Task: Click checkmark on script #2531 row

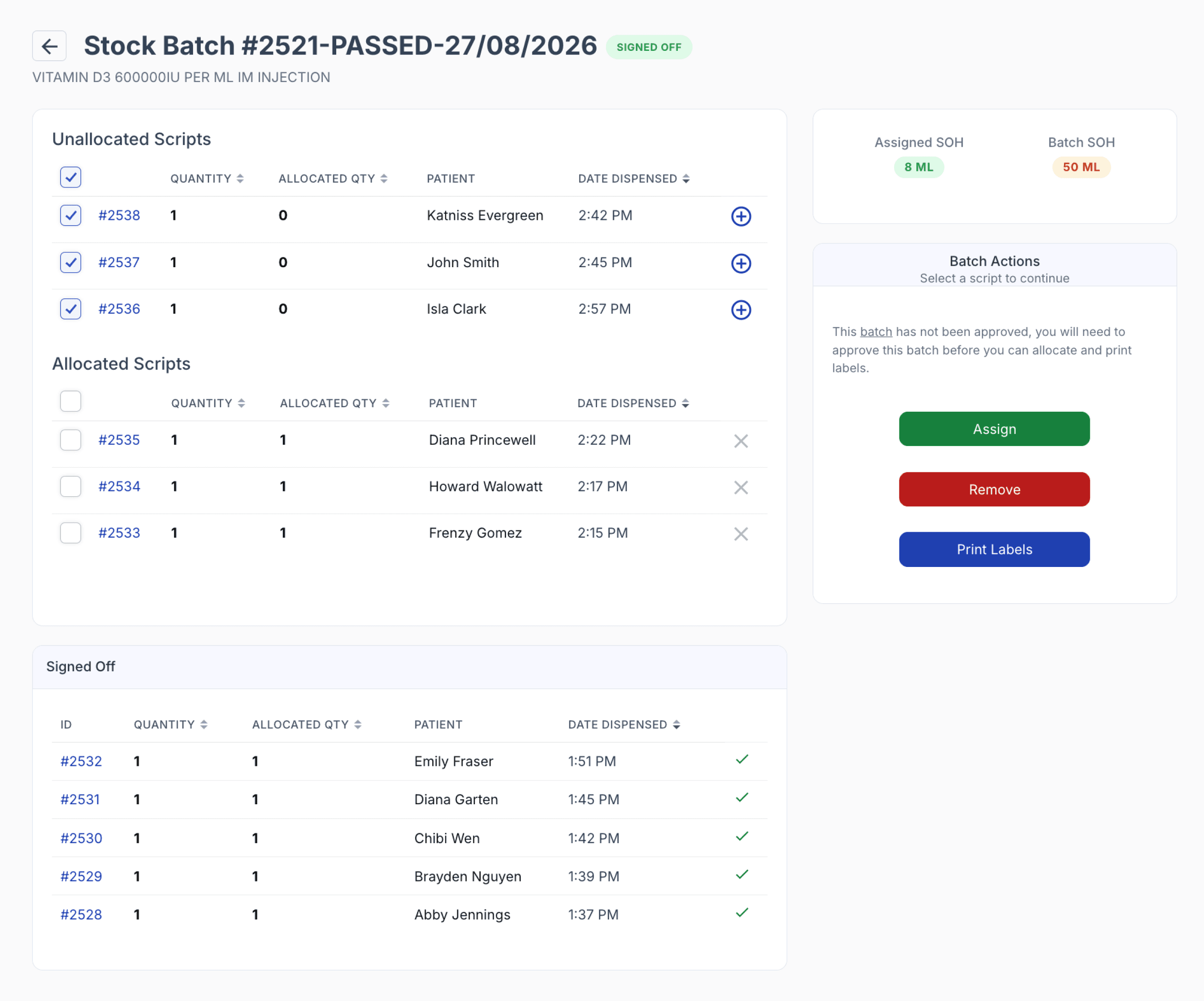Action: point(742,797)
